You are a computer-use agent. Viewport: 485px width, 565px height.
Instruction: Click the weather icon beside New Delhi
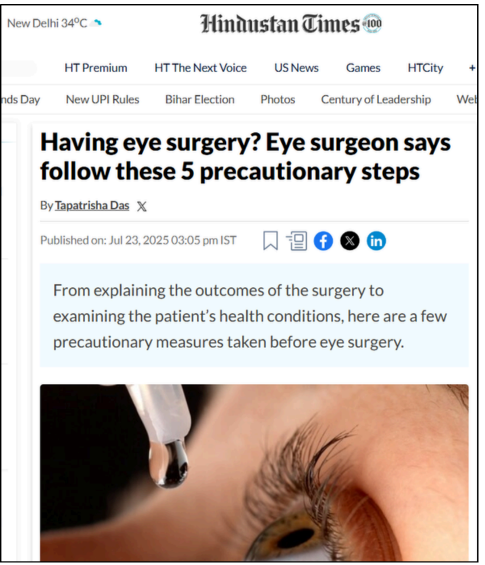click(x=96, y=23)
